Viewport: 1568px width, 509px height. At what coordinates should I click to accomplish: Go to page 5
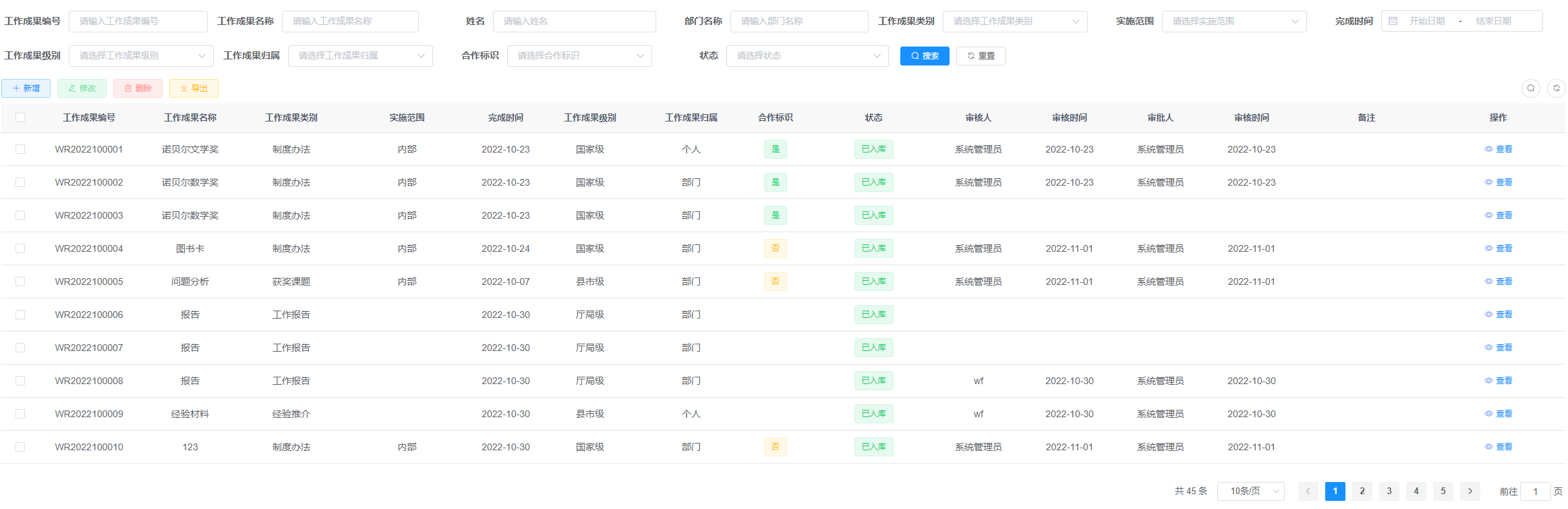point(1443,491)
